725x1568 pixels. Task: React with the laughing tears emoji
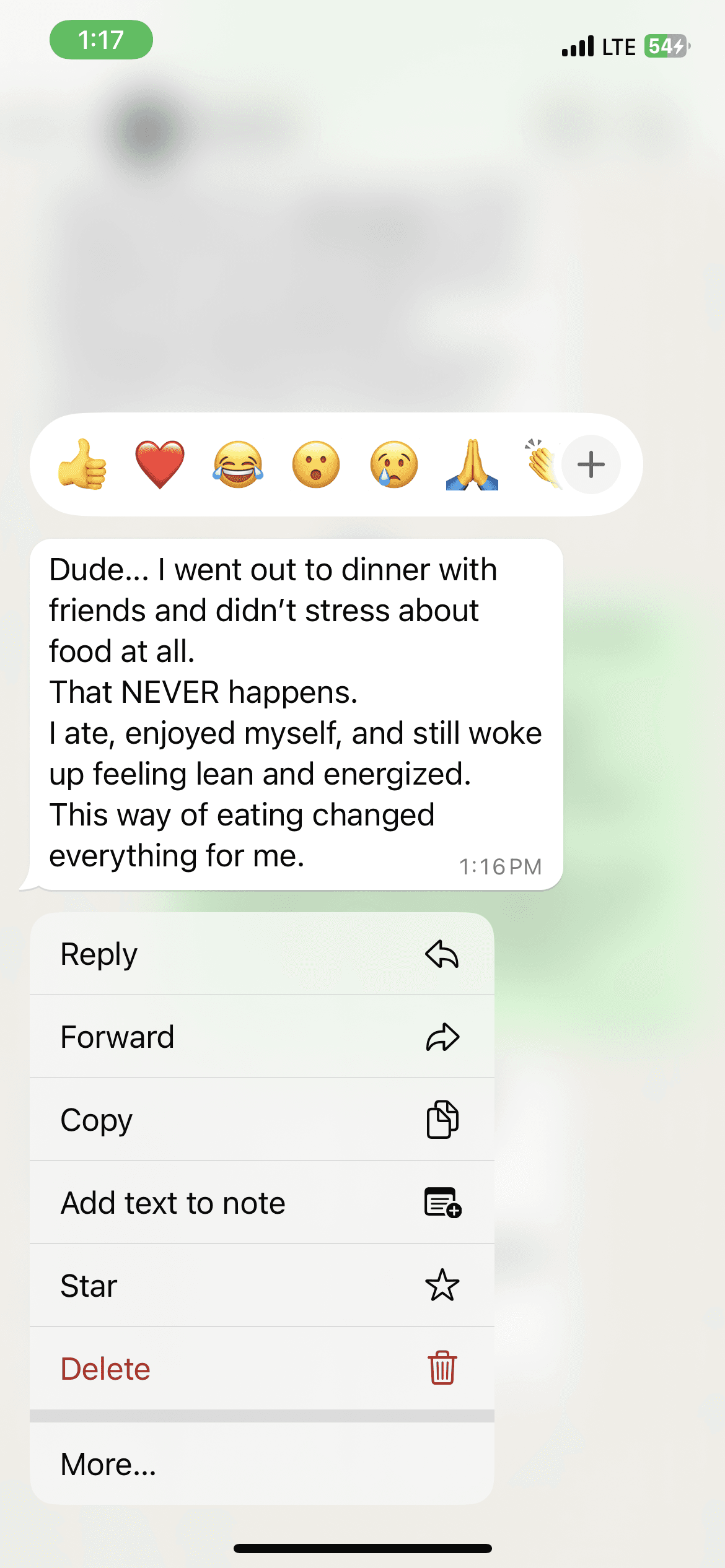pos(238,464)
